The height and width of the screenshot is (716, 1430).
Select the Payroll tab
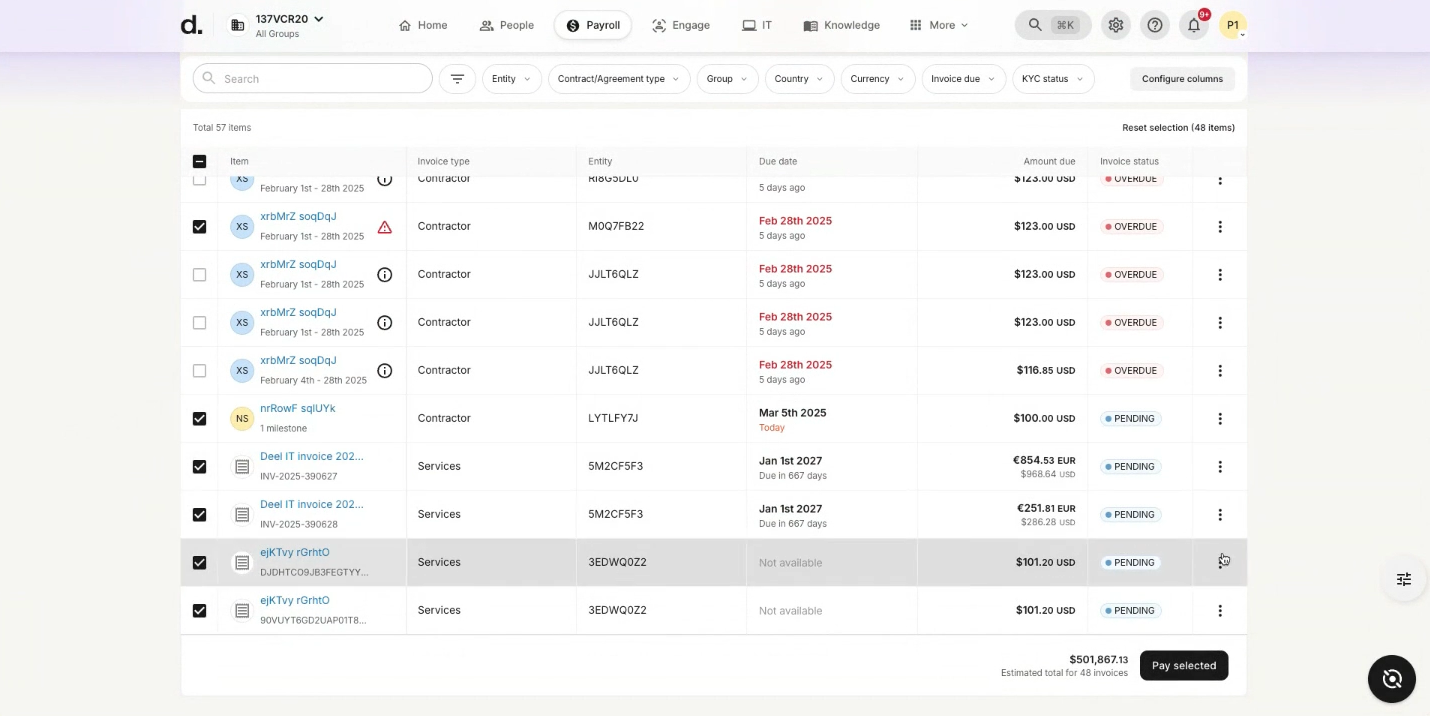pyautogui.click(x=593, y=25)
